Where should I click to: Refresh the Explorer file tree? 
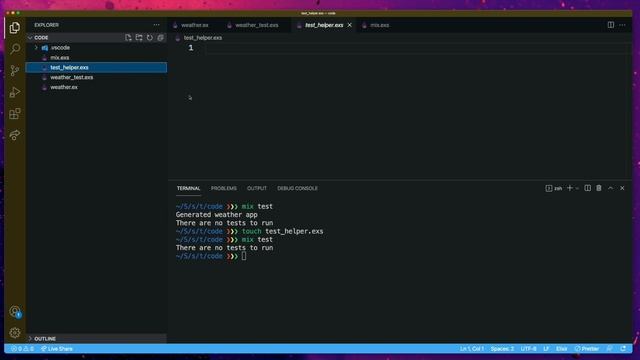tap(150, 38)
